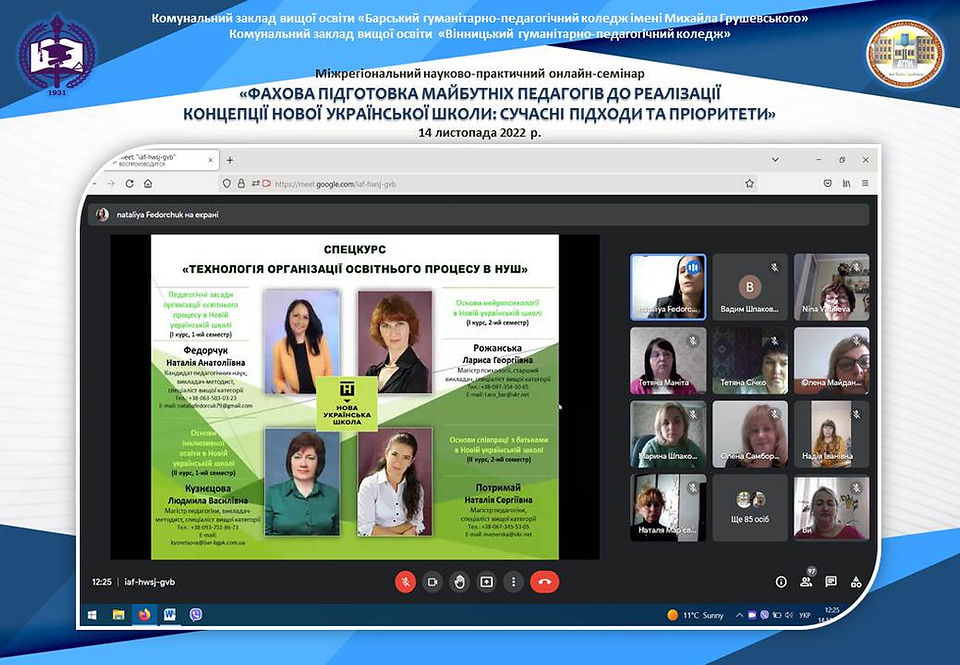The height and width of the screenshot is (665, 960).
Task: Click the nataliya Fedorchuk presenting banner
Action: [479, 215]
